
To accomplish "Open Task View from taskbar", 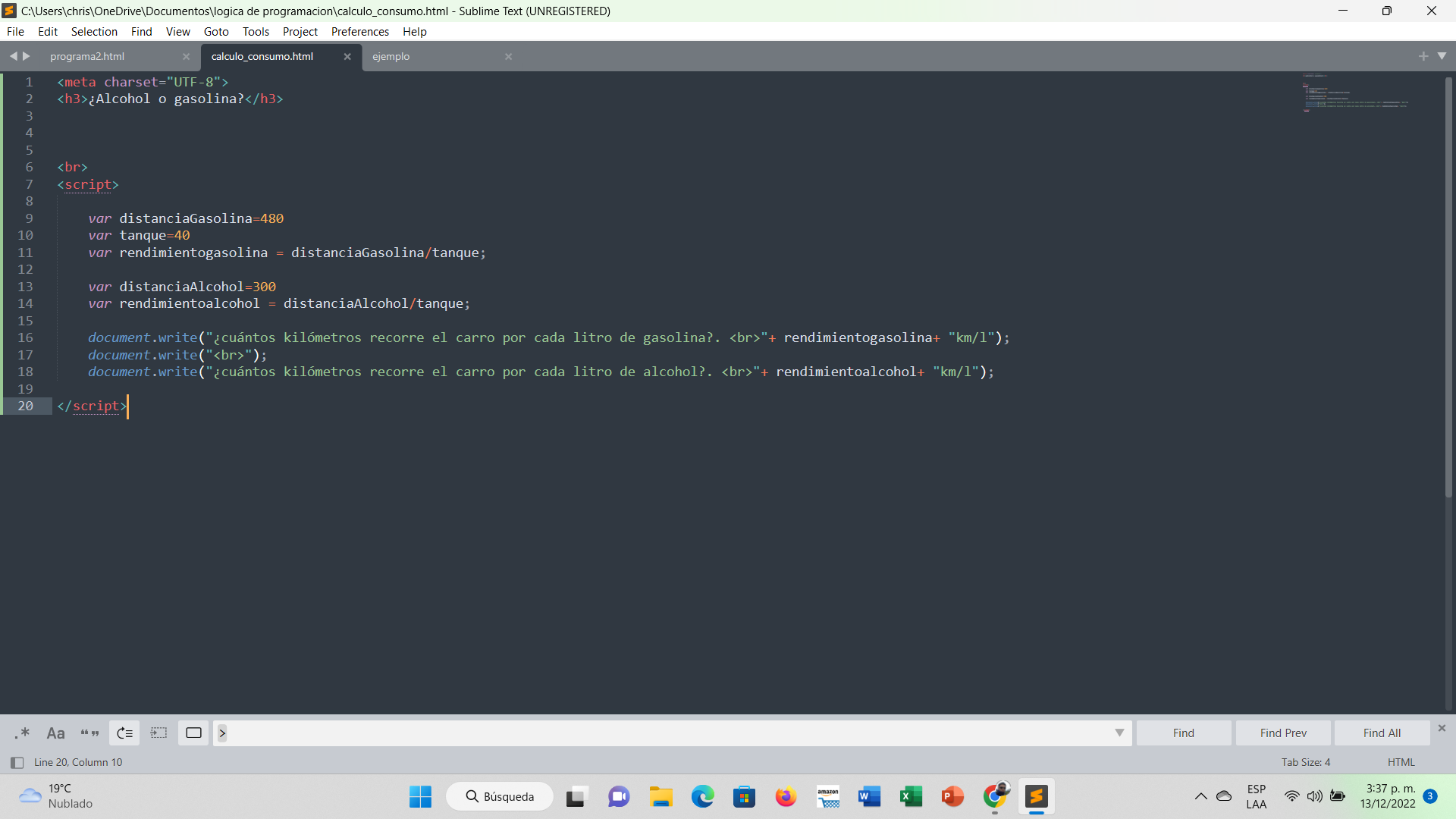I will (x=576, y=797).
